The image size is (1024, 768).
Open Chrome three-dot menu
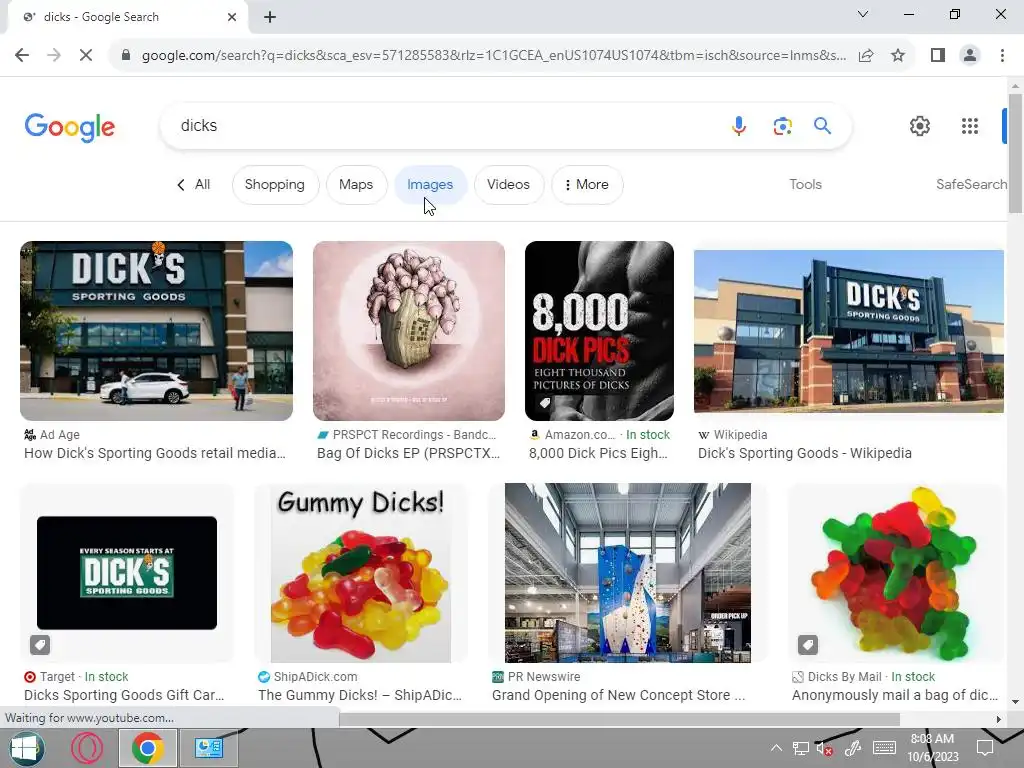[1002, 56]
